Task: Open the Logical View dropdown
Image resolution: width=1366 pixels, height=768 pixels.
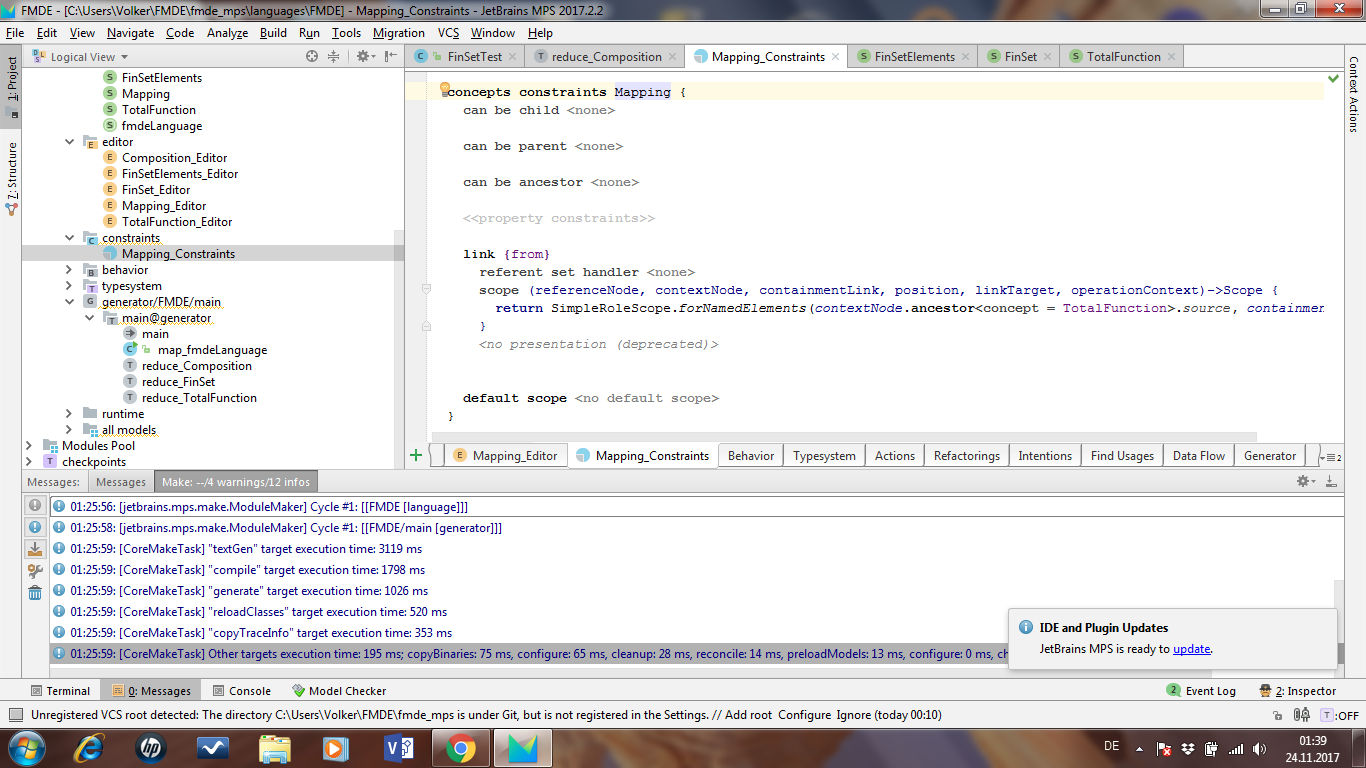Action: pos(89,57)
